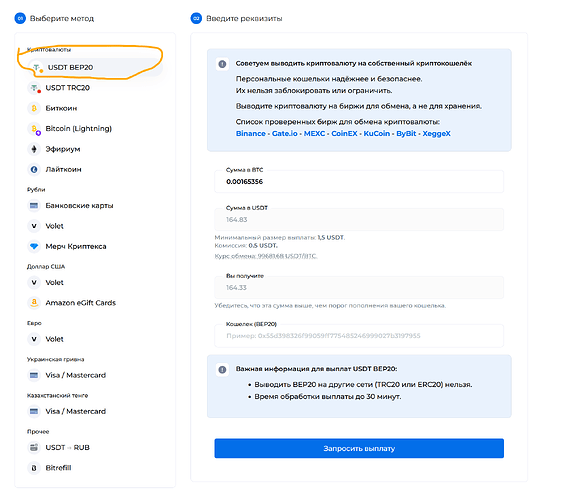Open the Binance exchange link
Image resolution: width=585 pixels, height=500 pixels.
pos(251,134)
